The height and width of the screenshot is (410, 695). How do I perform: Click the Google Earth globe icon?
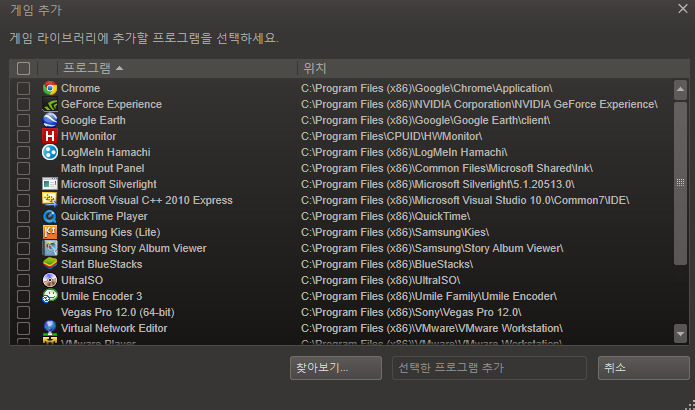point(50,120)
